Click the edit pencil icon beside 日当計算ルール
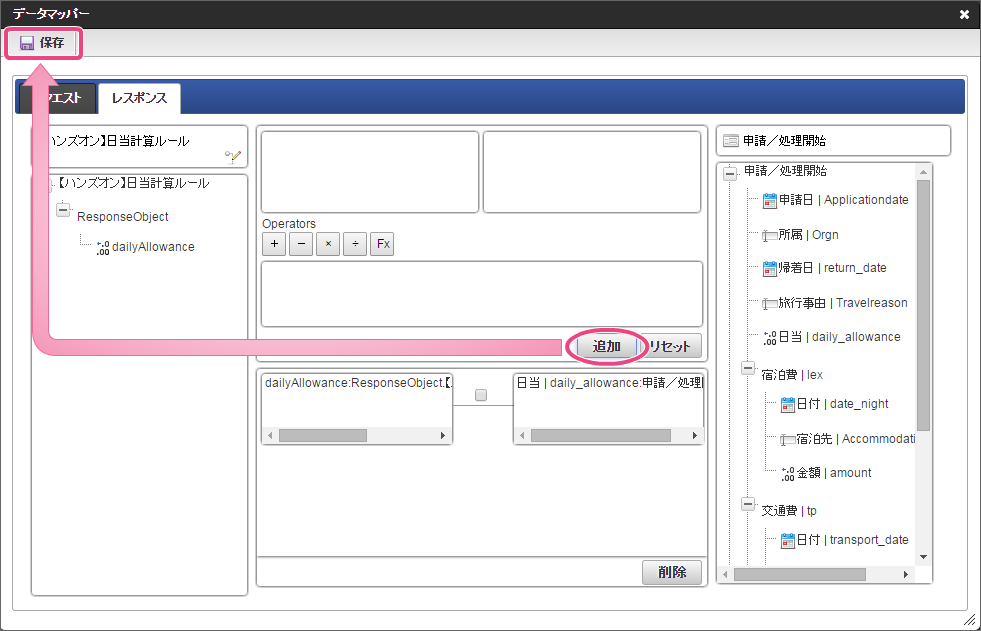 click(x=233, y=156)
